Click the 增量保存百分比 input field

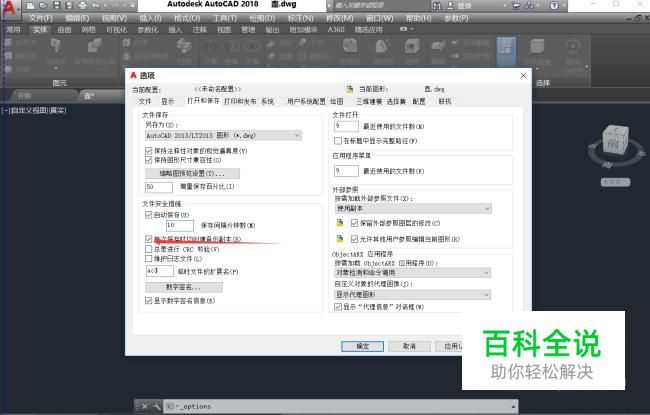[159, 187]
